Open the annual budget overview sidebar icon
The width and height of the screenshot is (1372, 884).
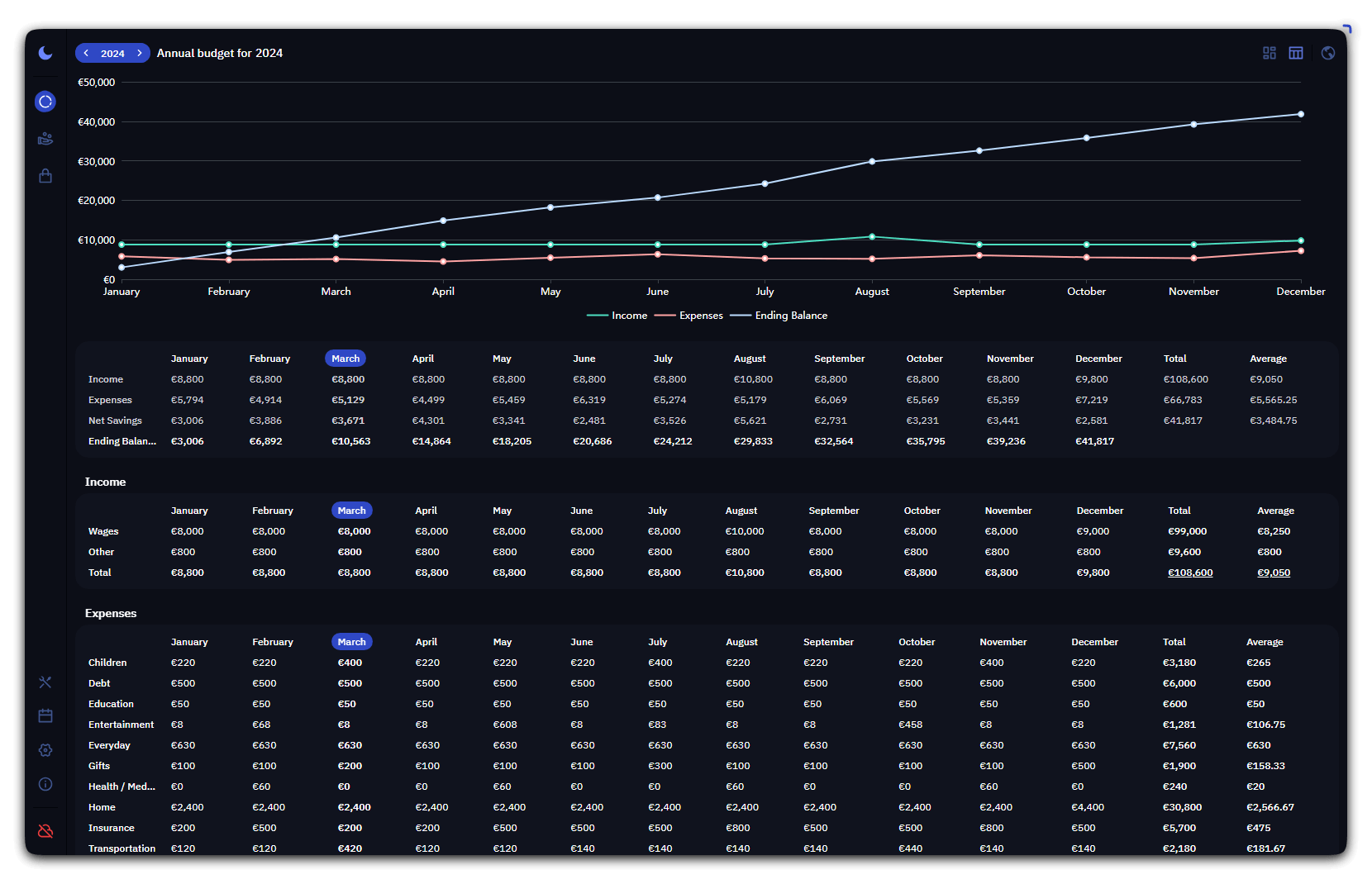(45, 102)
